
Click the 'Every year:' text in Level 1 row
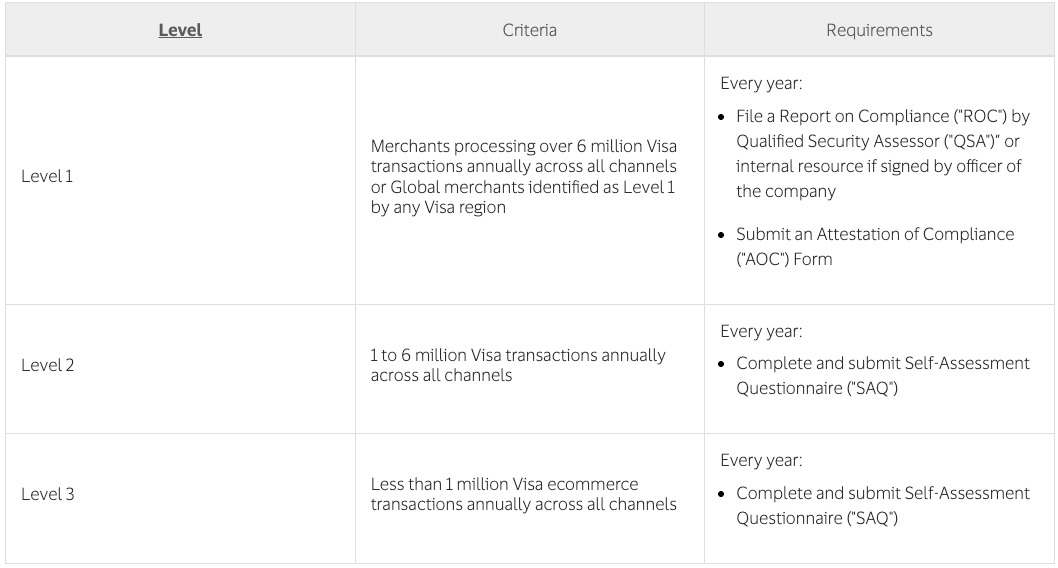pos(761,83)
